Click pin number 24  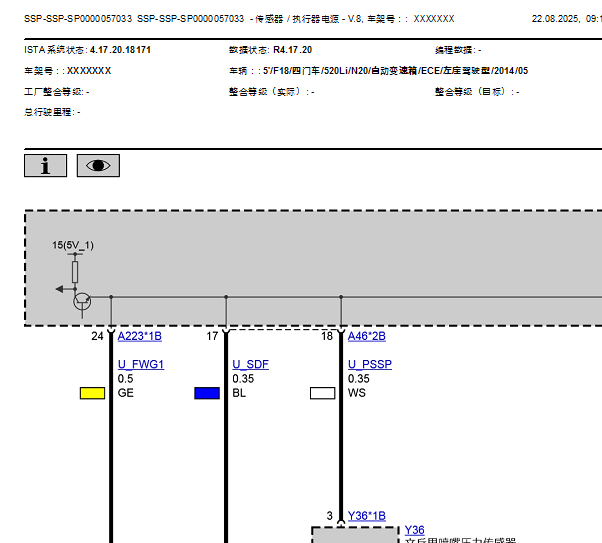tap(97, 336)
